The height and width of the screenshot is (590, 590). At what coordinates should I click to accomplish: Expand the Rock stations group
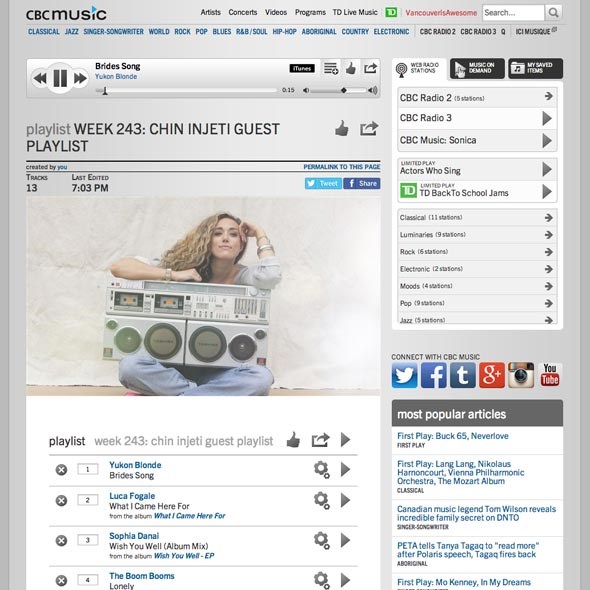(x=477, y=252)
